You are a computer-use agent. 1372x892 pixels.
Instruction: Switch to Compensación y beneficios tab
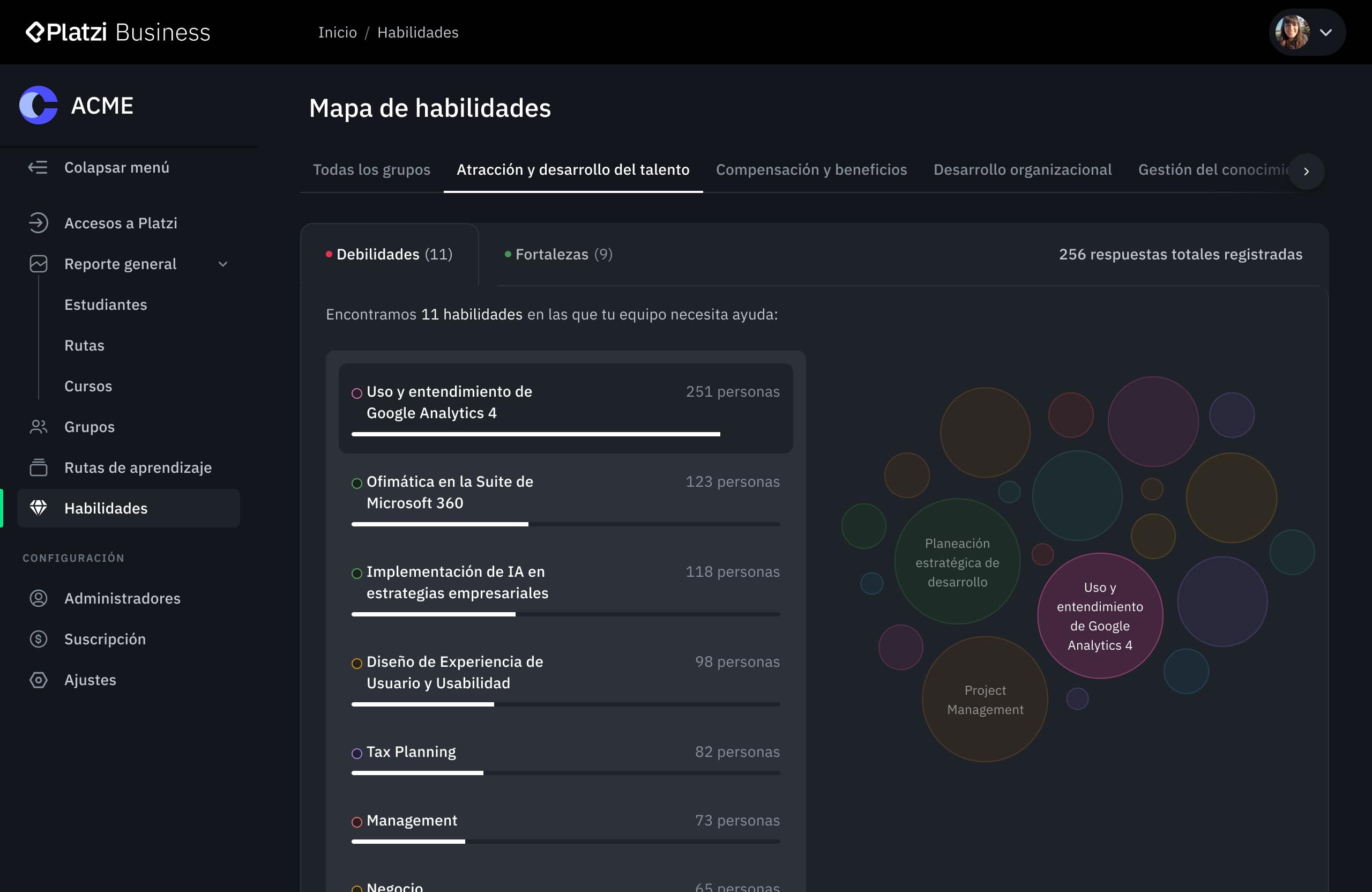811,169
